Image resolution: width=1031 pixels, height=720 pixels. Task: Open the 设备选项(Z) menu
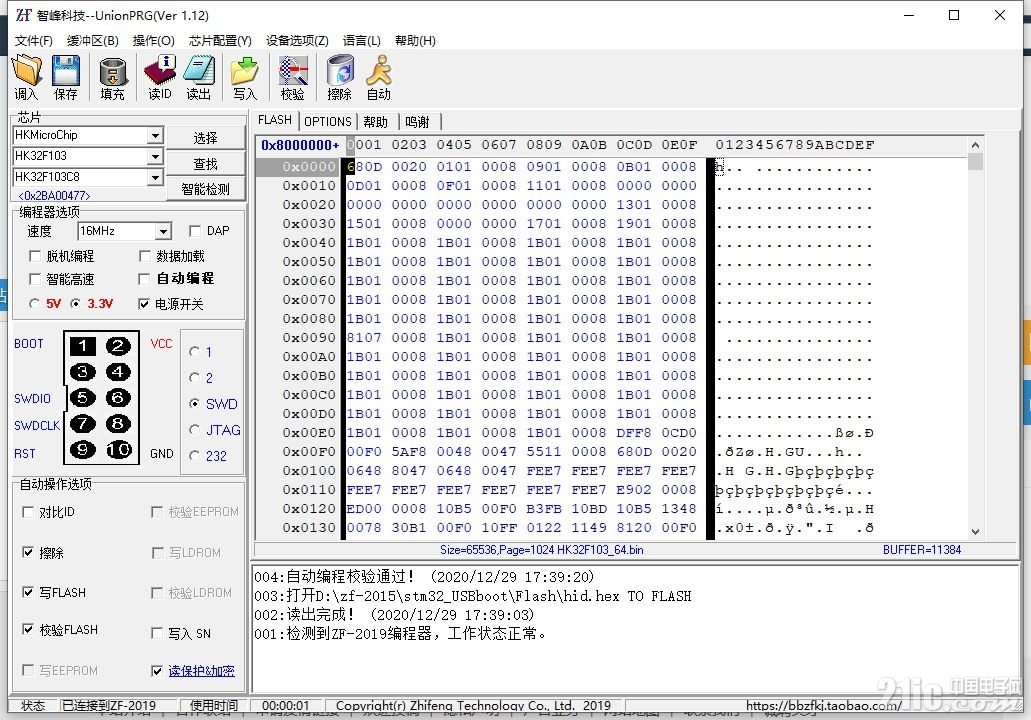[x=297, y=41]
